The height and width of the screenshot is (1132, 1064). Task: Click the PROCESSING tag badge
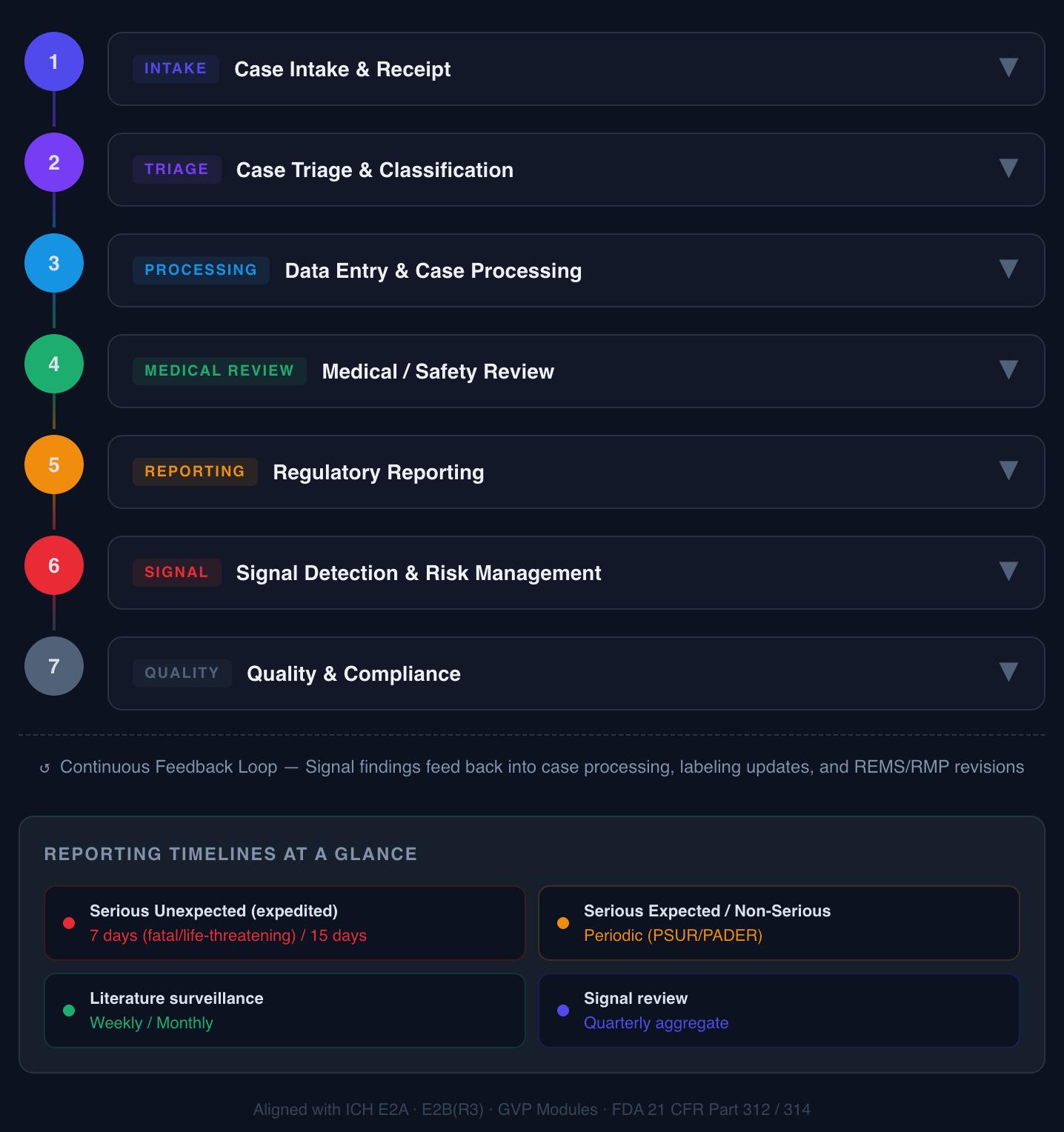coord(201,270)
